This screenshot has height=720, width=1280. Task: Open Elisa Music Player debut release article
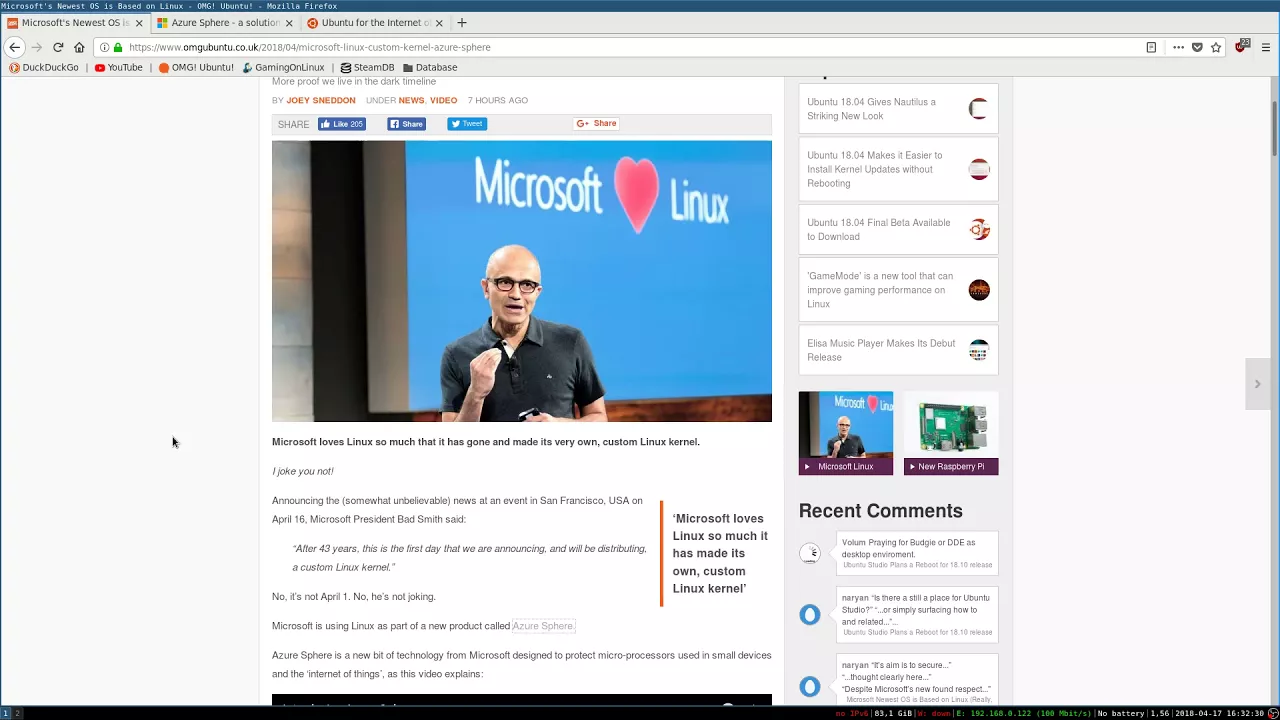tap(880, 350)
